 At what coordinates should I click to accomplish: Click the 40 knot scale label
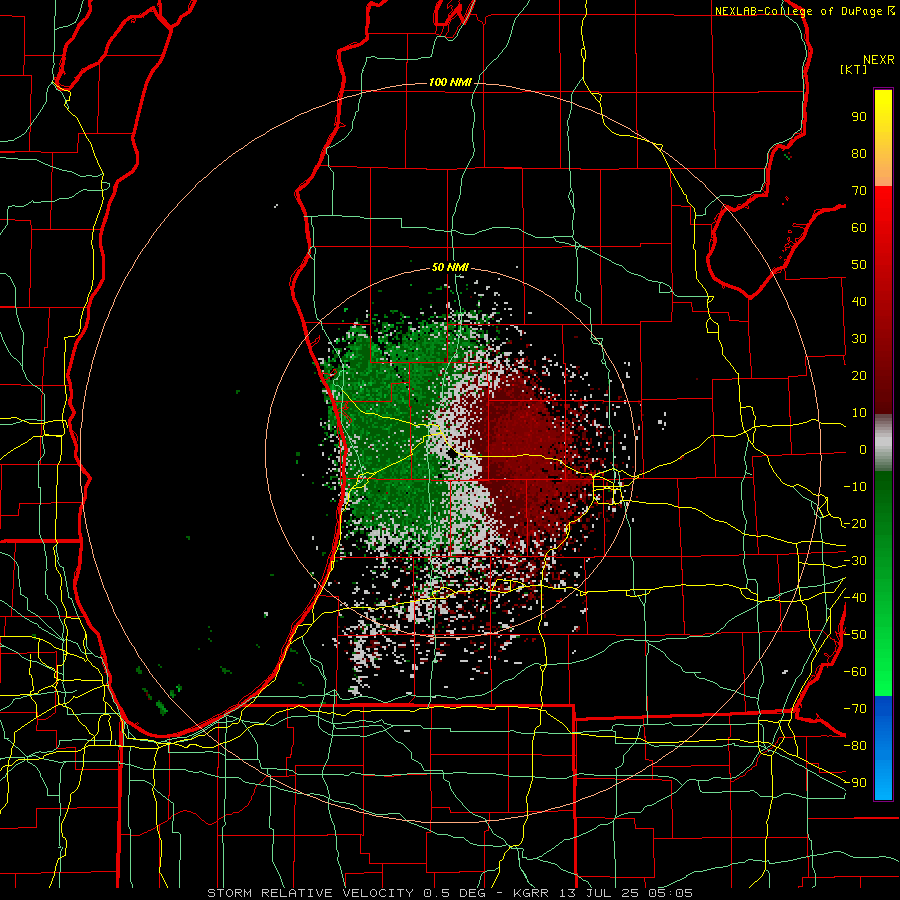[x=859, y=301]
